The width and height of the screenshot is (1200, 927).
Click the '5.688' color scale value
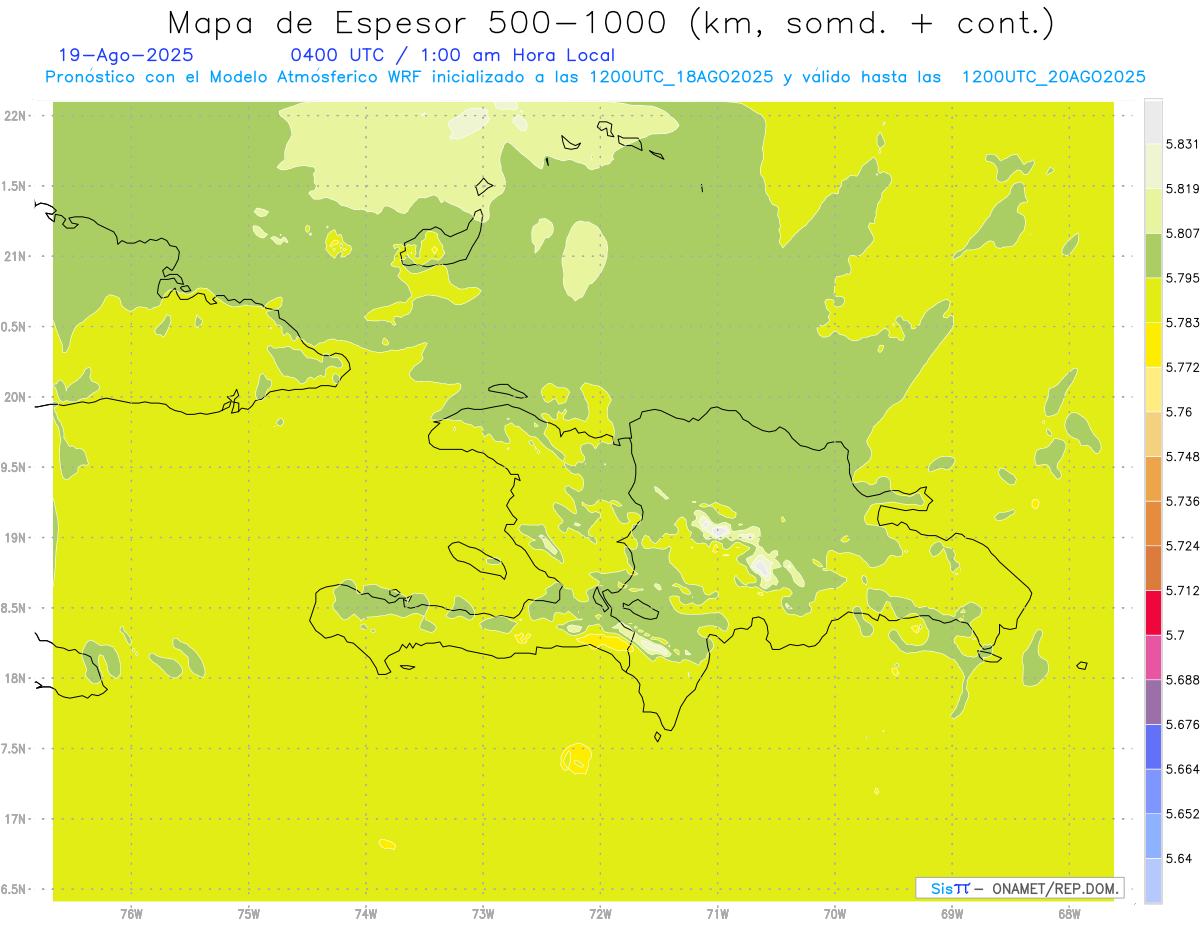click(x=1182, y=680)
